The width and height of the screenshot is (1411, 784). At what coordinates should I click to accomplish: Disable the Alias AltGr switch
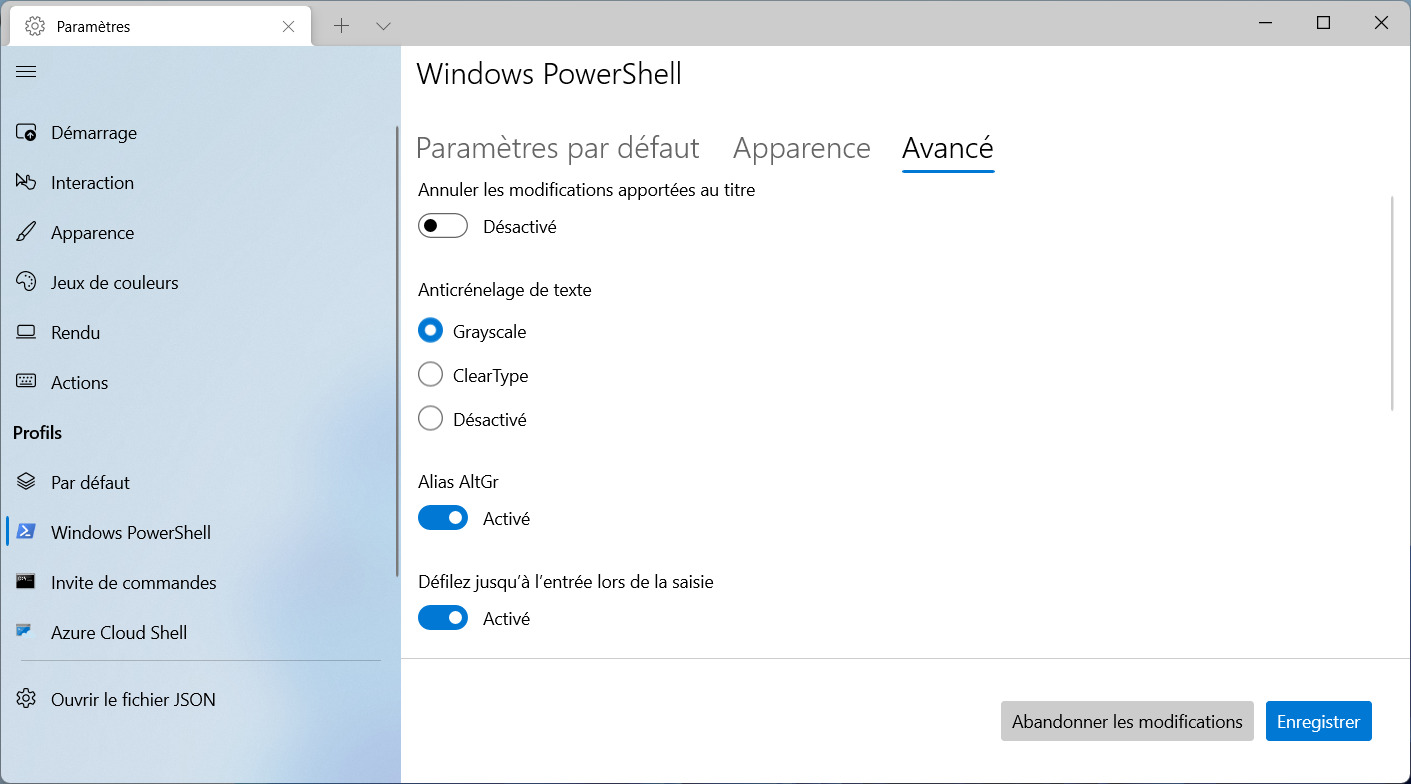coord(443,518)
